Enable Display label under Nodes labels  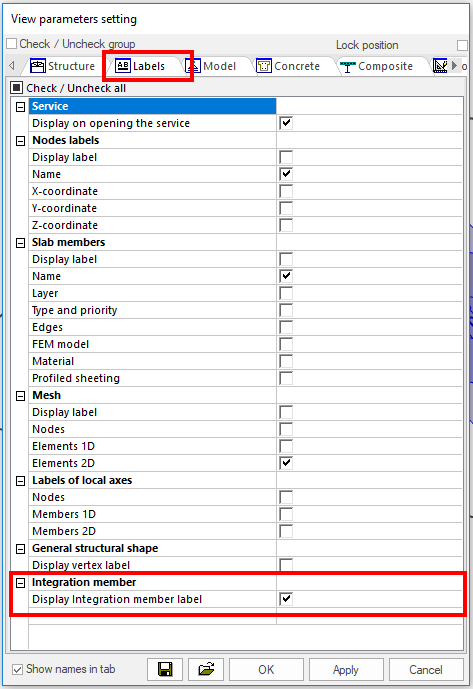tap(286, 157)
